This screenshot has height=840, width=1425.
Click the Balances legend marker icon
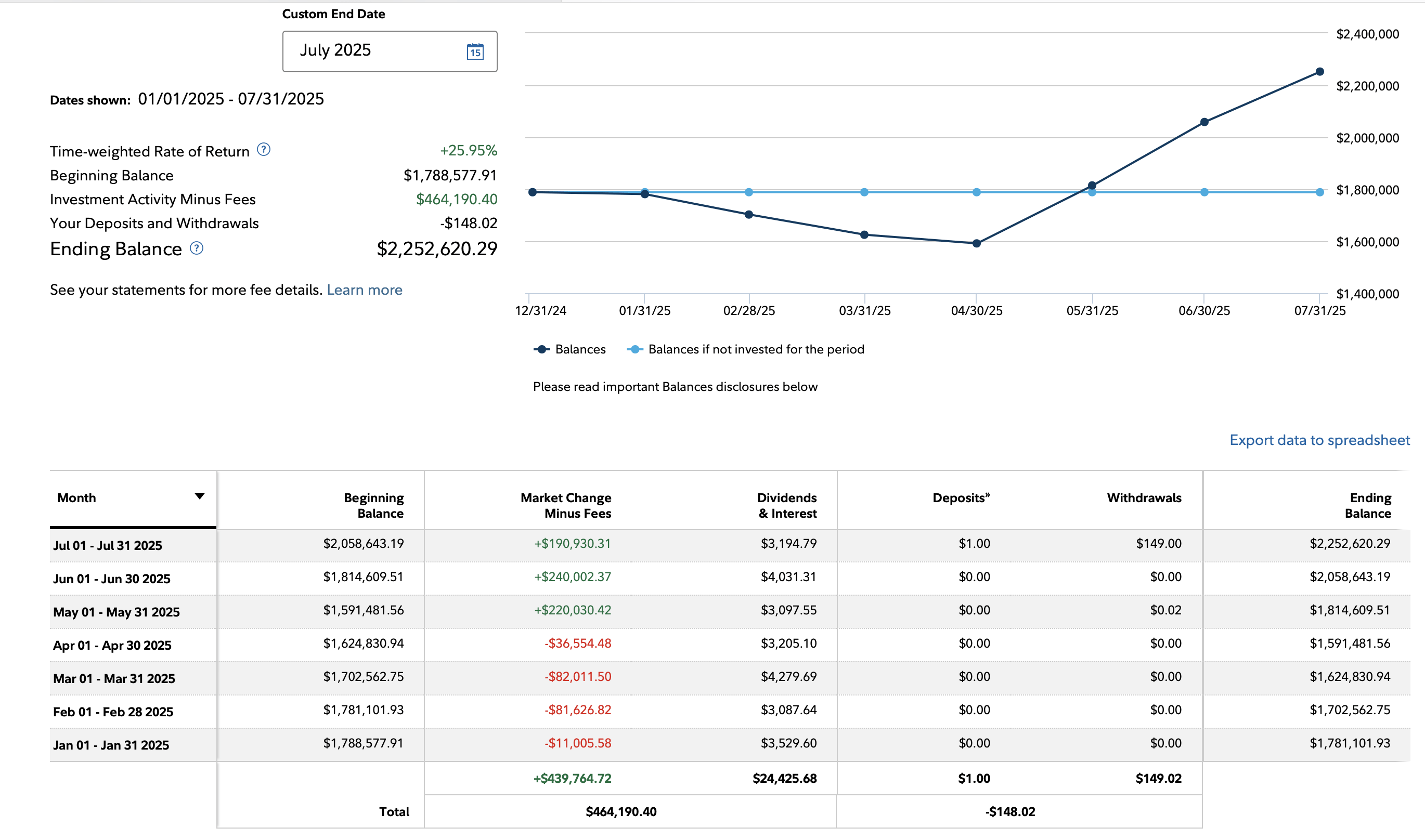point(541,349)
